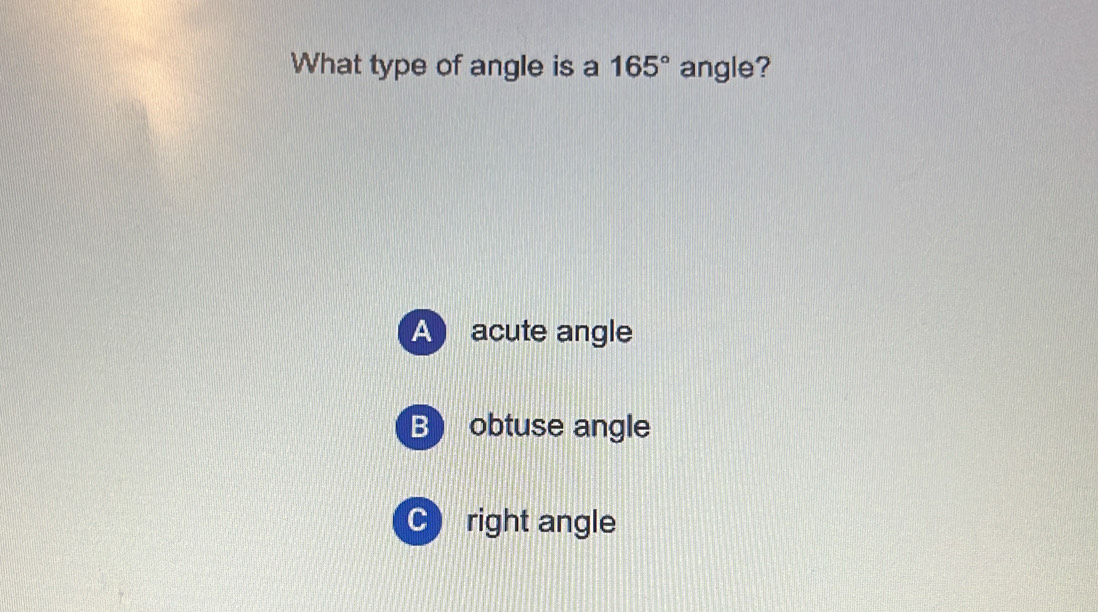
Task: Select the blue A answer badge
Action: 423,333
